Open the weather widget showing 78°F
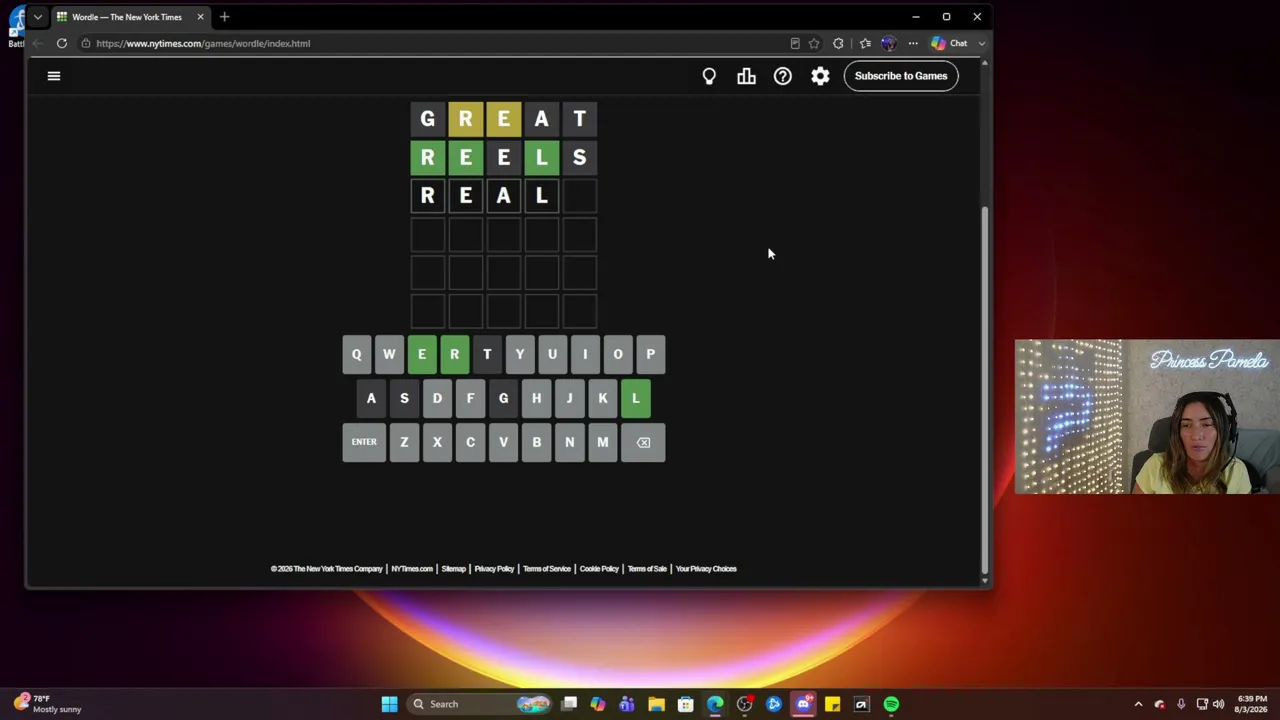Image resolution: width=1280 pixels, height=720 pixels. (48, 704)
